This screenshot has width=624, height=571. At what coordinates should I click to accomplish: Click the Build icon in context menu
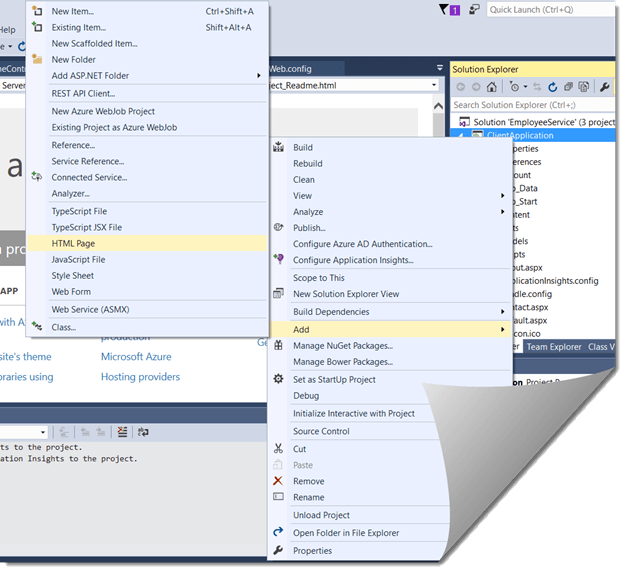(x=279, y=147)
